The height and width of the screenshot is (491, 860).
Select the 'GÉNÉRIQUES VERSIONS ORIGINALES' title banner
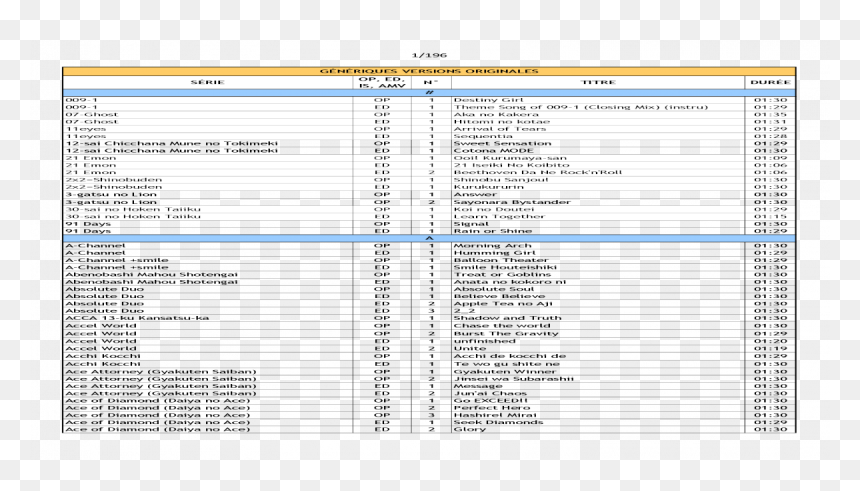(429, 71)
